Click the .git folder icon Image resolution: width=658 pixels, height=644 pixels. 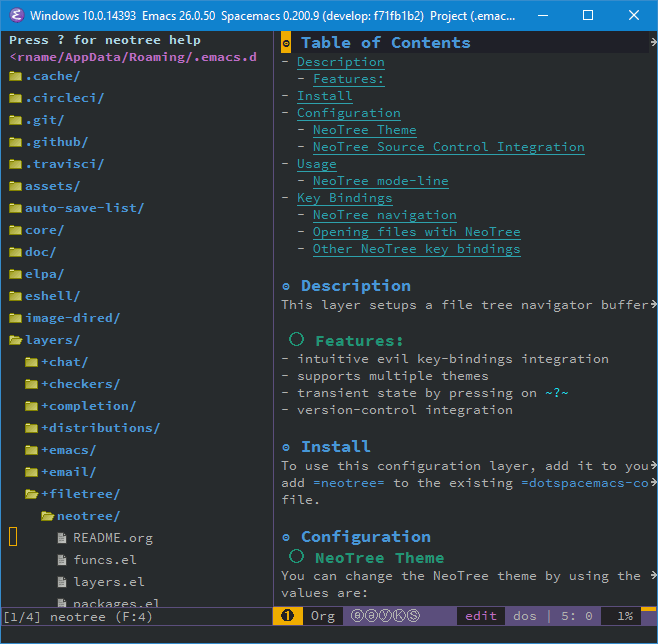pyautogui.click(x=16, y=120)
